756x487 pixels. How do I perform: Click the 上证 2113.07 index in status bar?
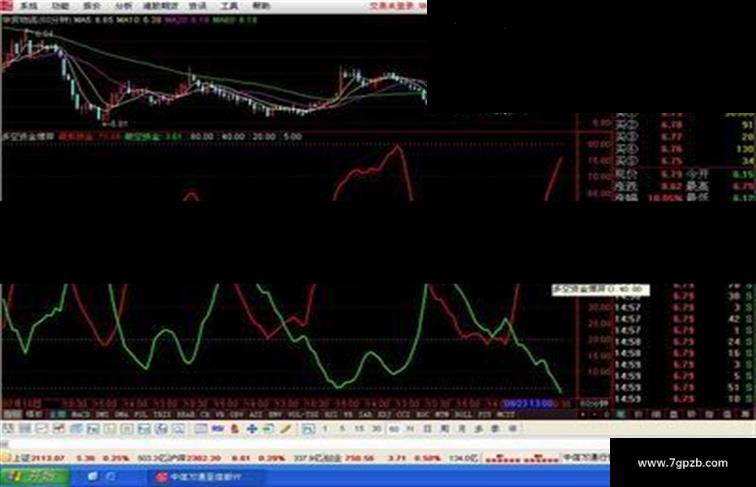click(x=38, y=458)
